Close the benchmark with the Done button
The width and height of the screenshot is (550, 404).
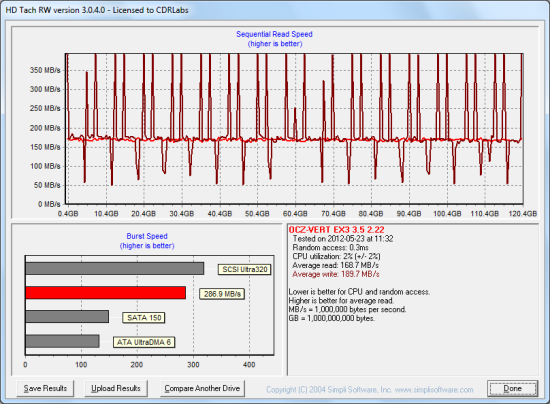[x=512, y=389]
